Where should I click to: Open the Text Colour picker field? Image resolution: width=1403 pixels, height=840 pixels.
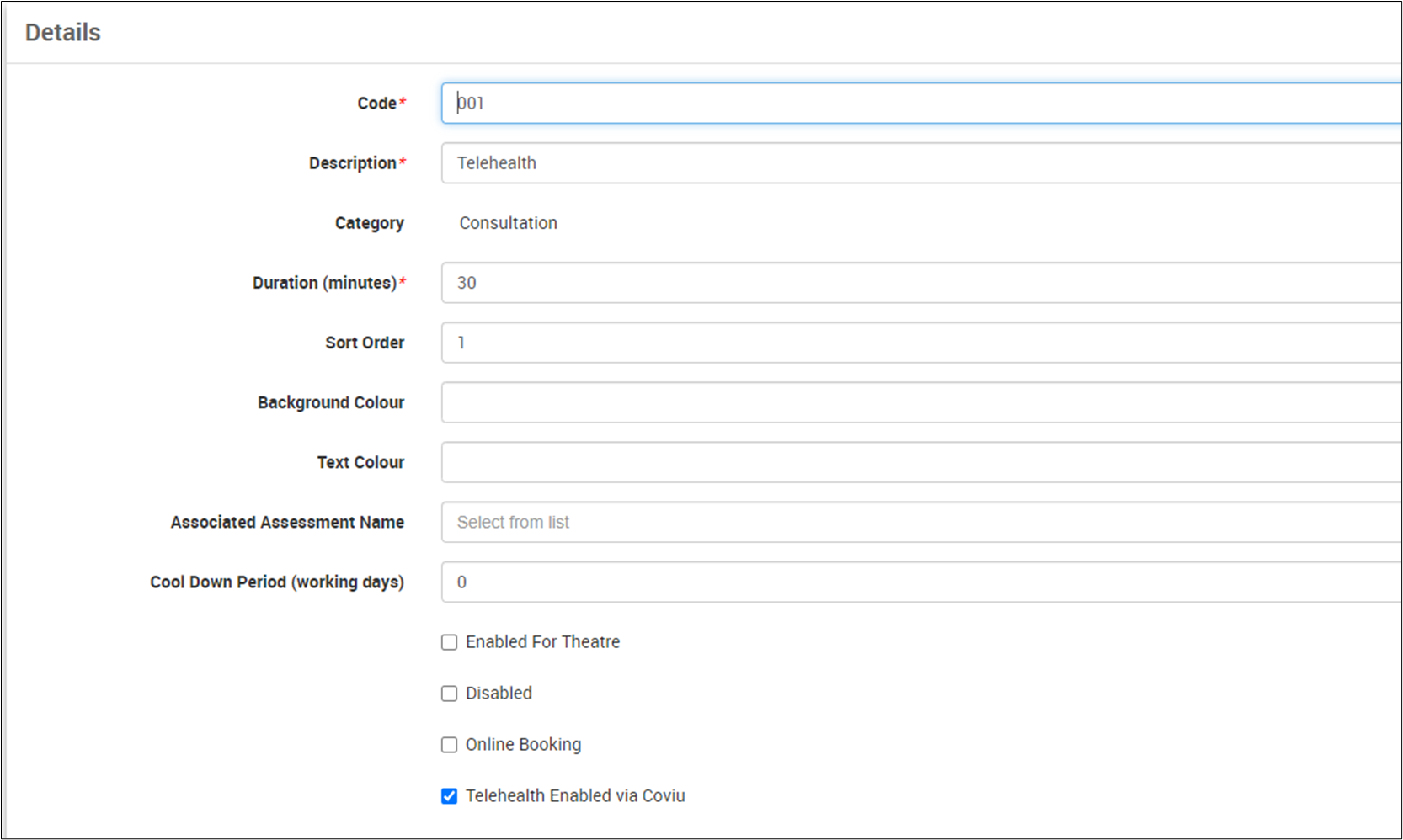click(918, 462)
